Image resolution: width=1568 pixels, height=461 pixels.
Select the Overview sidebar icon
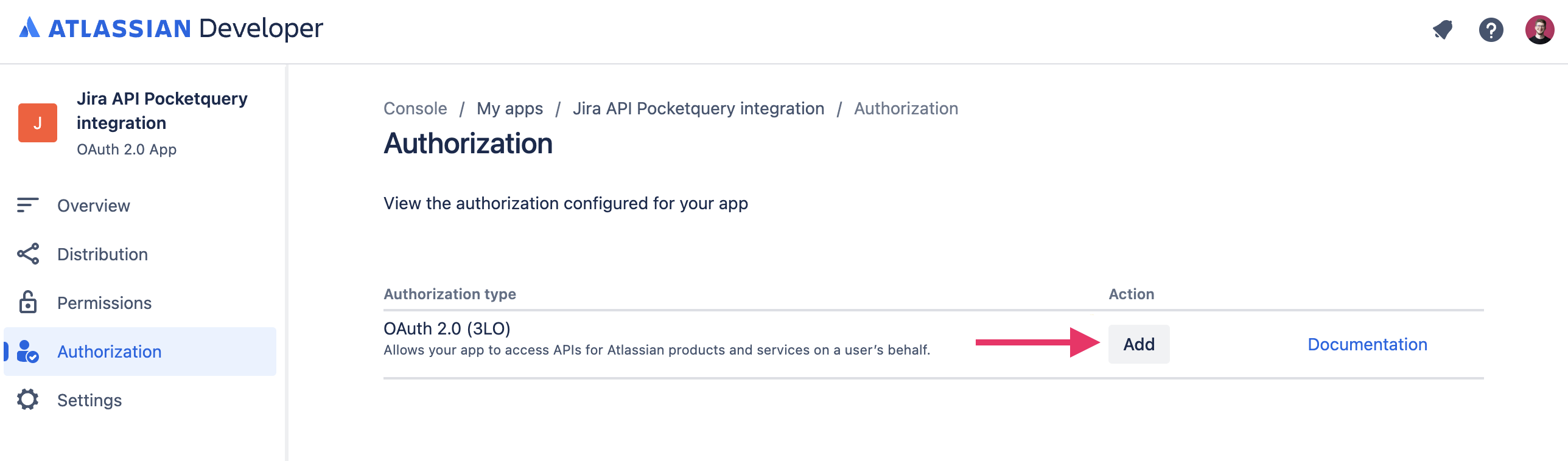point(27,206)
